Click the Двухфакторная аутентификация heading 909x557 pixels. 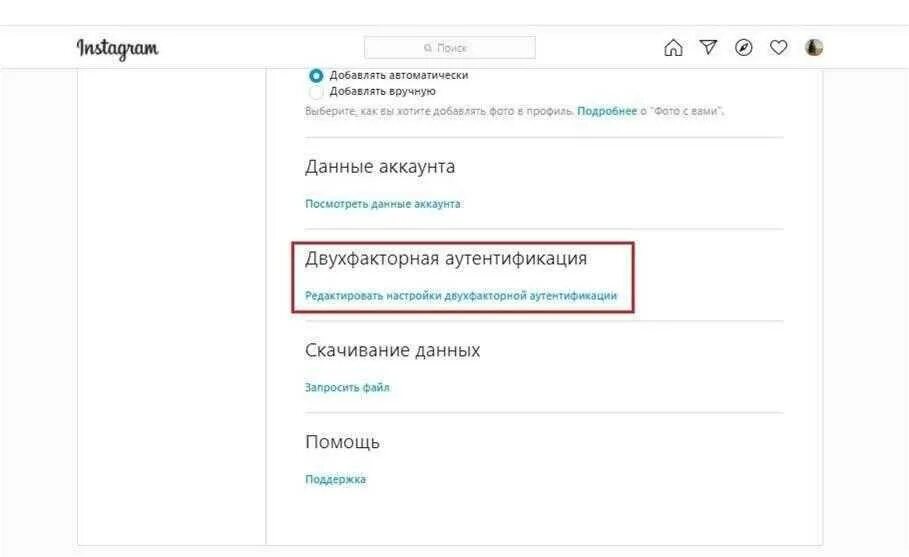coord(446,259)
